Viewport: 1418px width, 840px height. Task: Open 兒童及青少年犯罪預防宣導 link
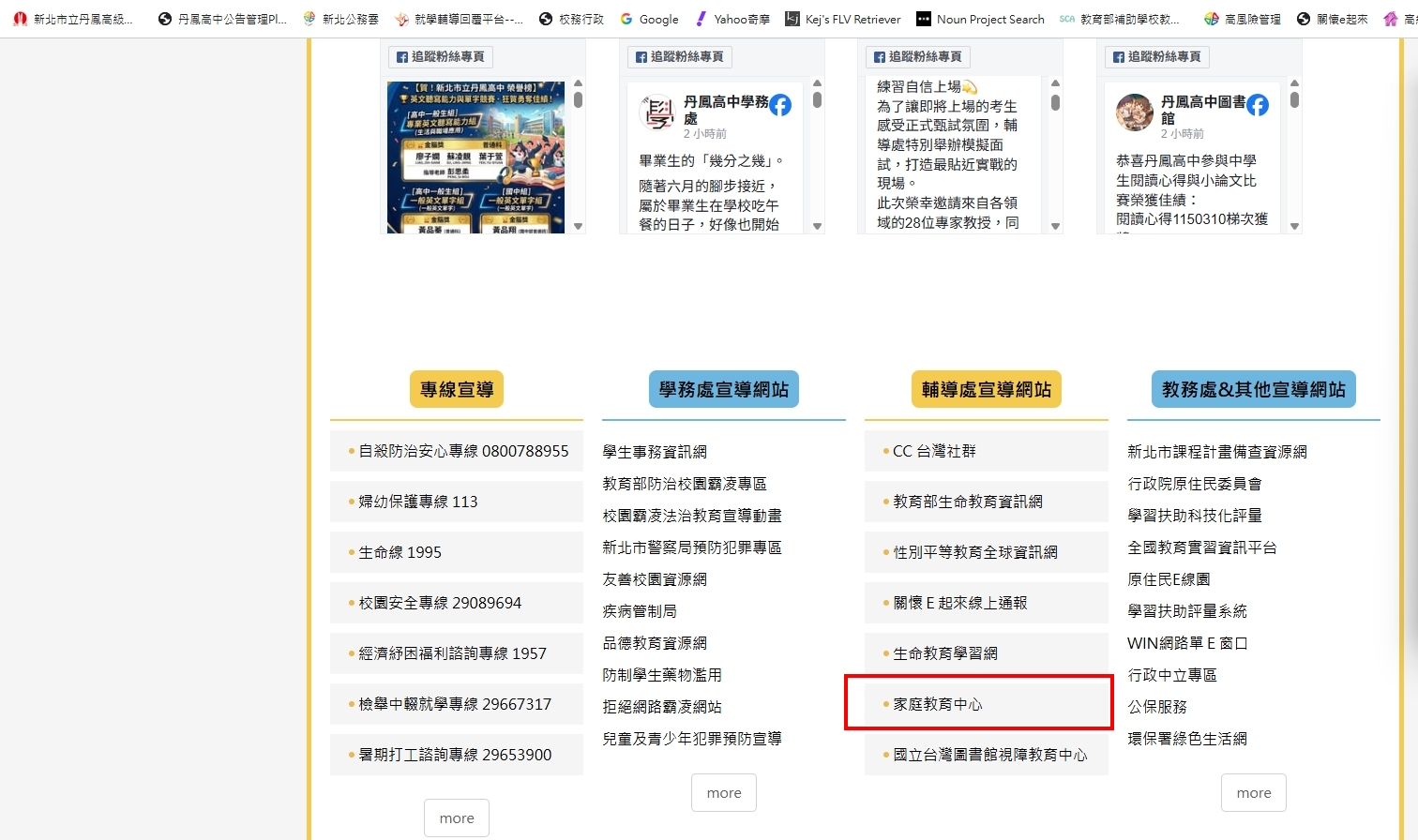pos(692,739)
